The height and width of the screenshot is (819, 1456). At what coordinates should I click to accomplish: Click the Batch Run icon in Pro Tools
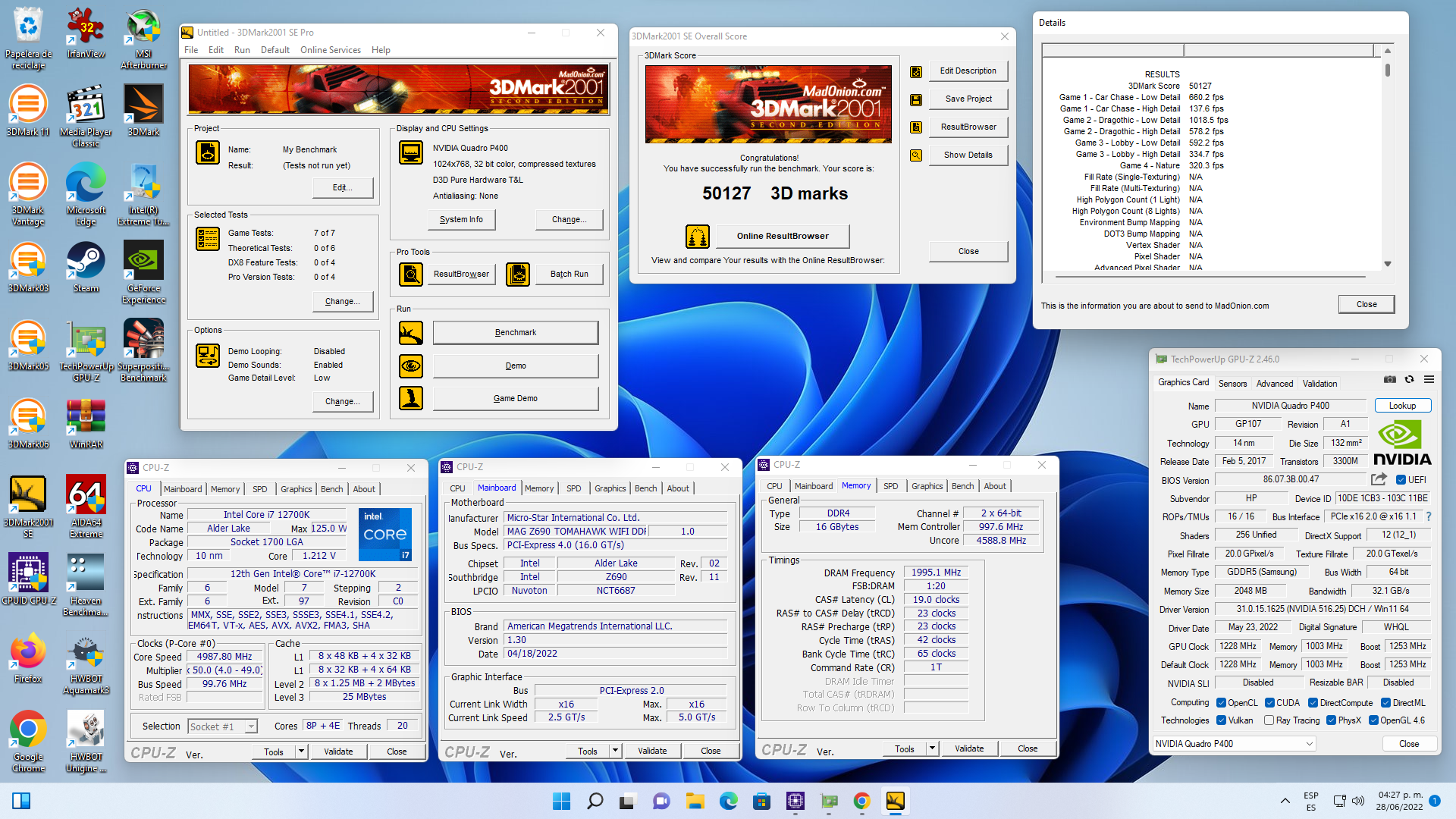coord(518,274)
